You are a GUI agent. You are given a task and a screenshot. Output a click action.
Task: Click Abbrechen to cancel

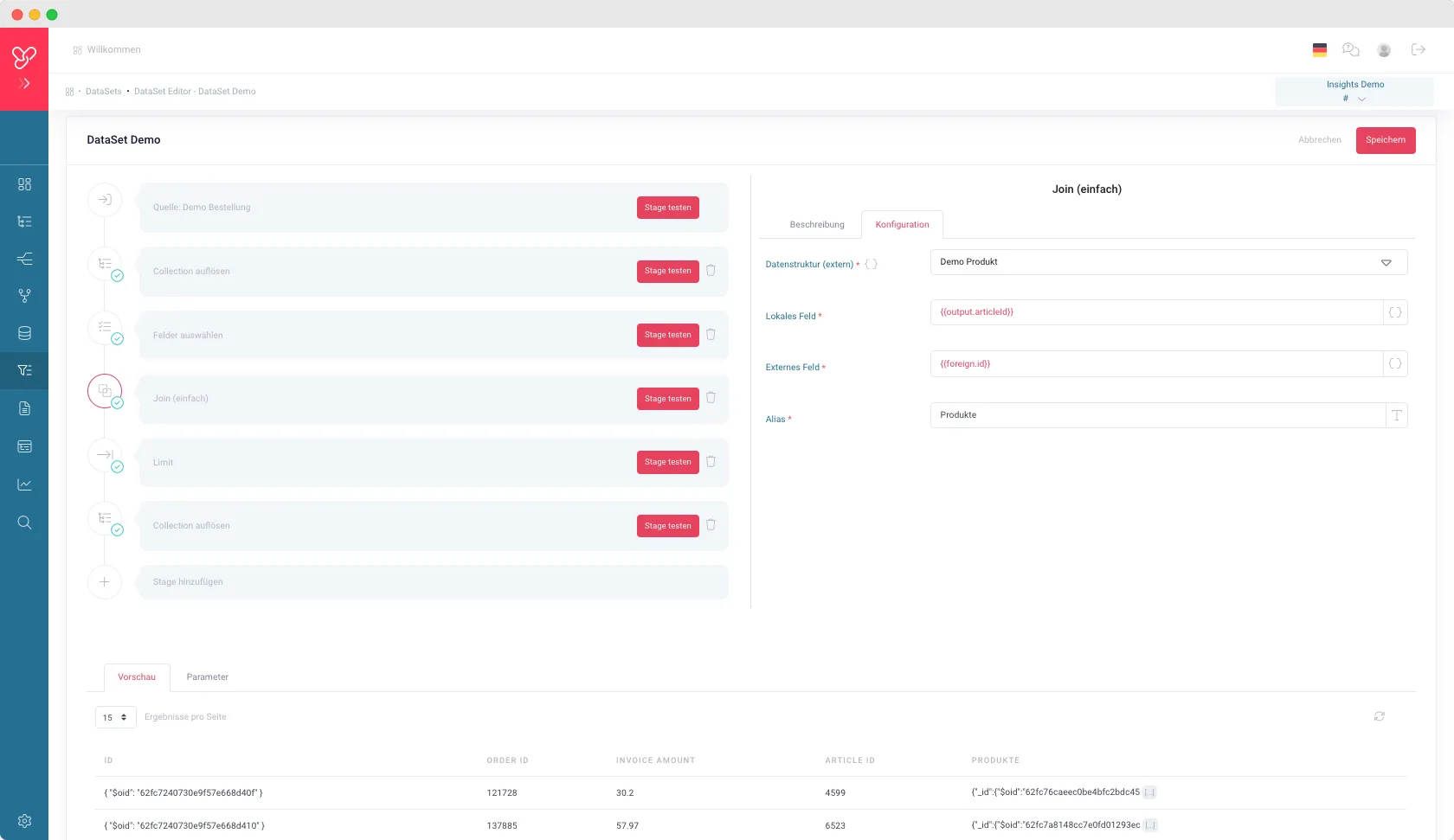[x=1320, y=140]
